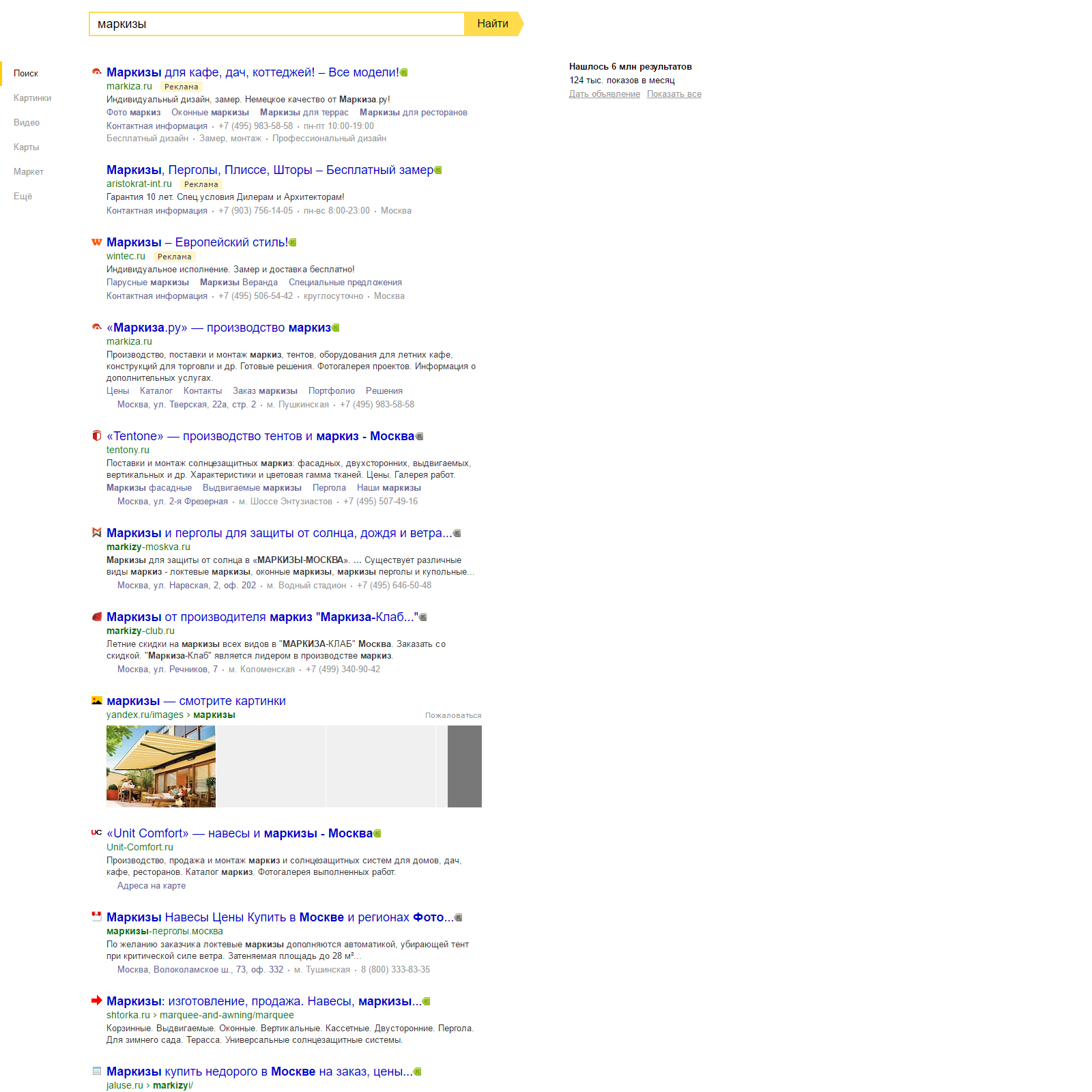Click markizy-club.ru red favicon
This screenshot has height=1092, width=1092.
pos(97,616)
